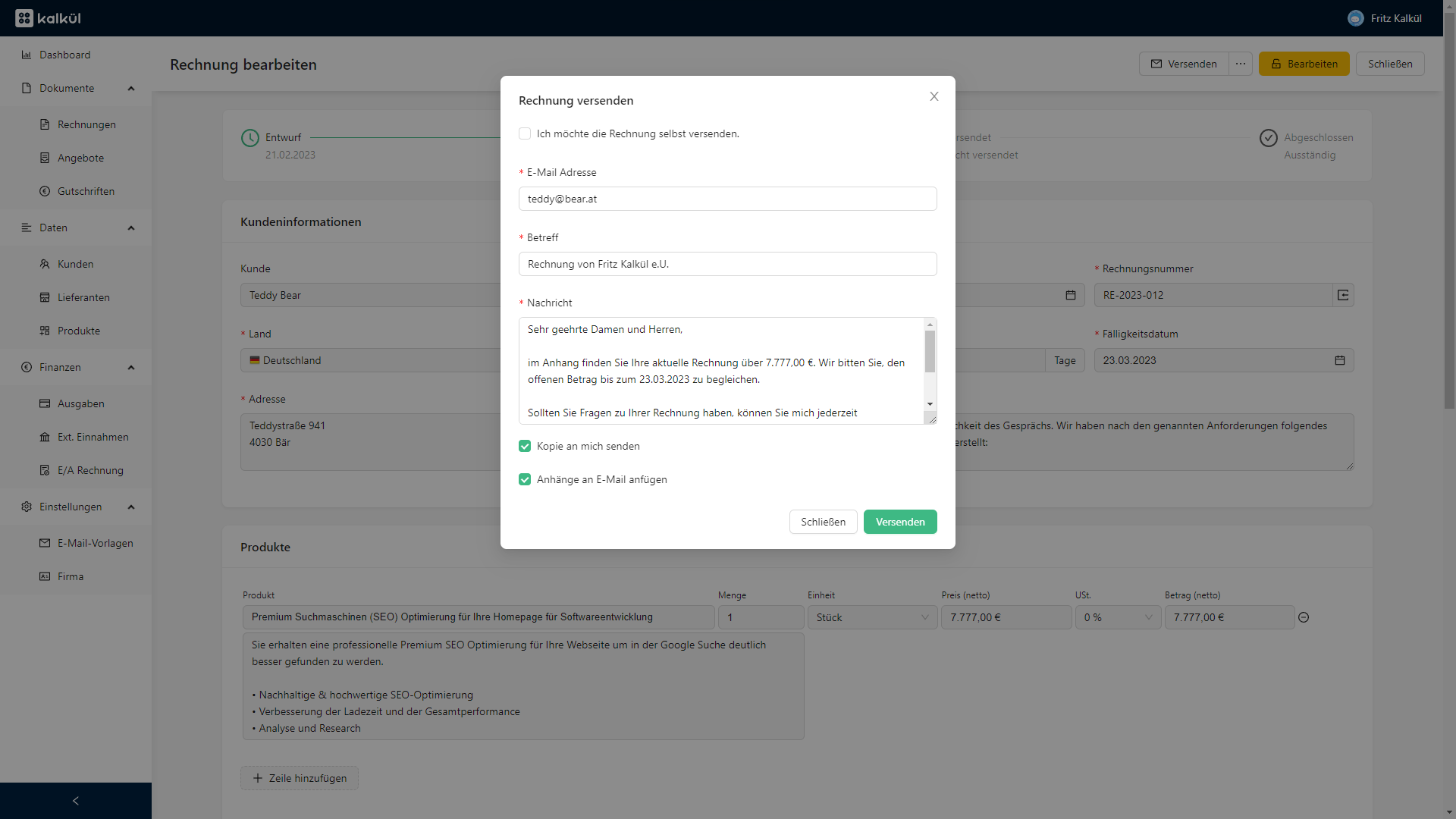Close the Rechnung versenden dialog X
Screen dimensions: 1456x819
(x=934, y=96)
